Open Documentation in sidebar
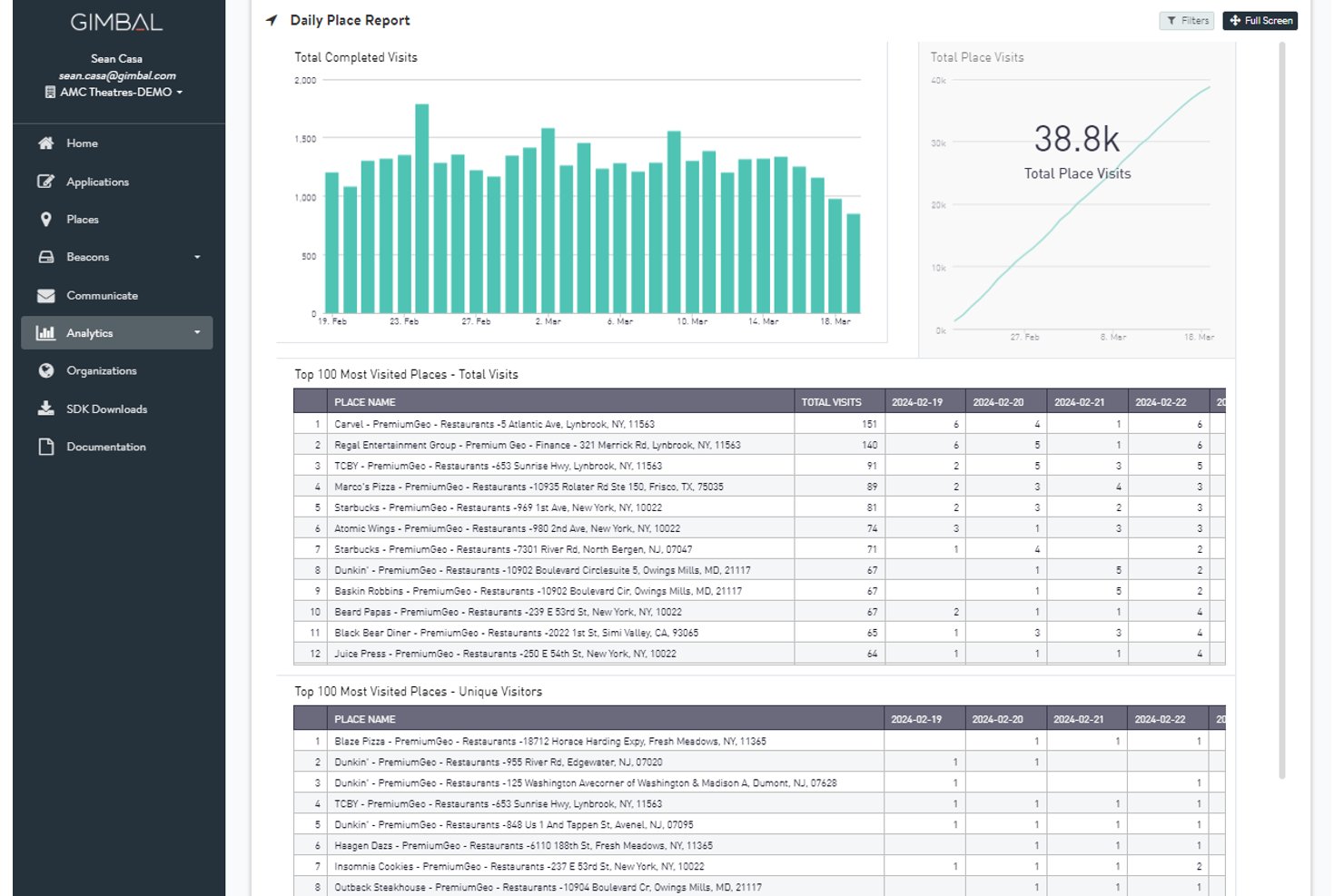This screenshot has height=896, width=1344. pyautogui.click(x=105, y=447)
